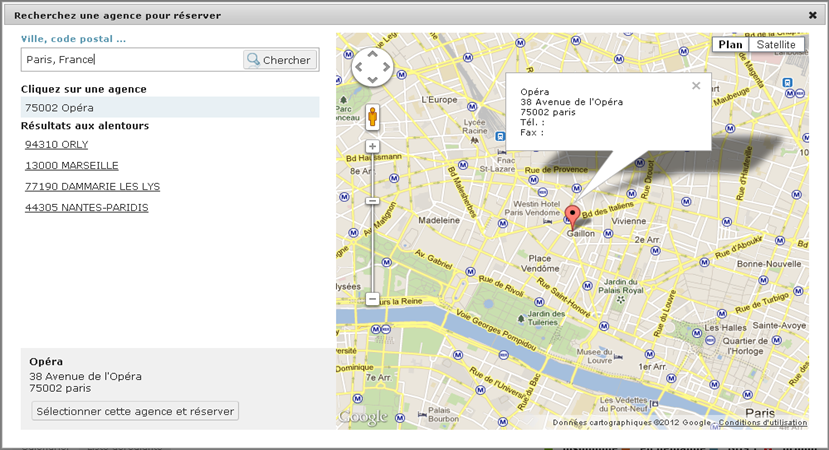The height and width of the screenshot is (450, 829).
Task: Switch map to Plan view
Action: coord(730,45)
